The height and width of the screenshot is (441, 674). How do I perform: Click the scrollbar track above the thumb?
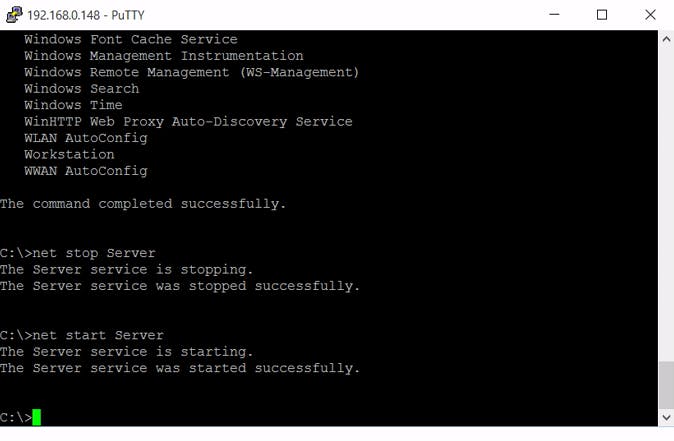666,200
